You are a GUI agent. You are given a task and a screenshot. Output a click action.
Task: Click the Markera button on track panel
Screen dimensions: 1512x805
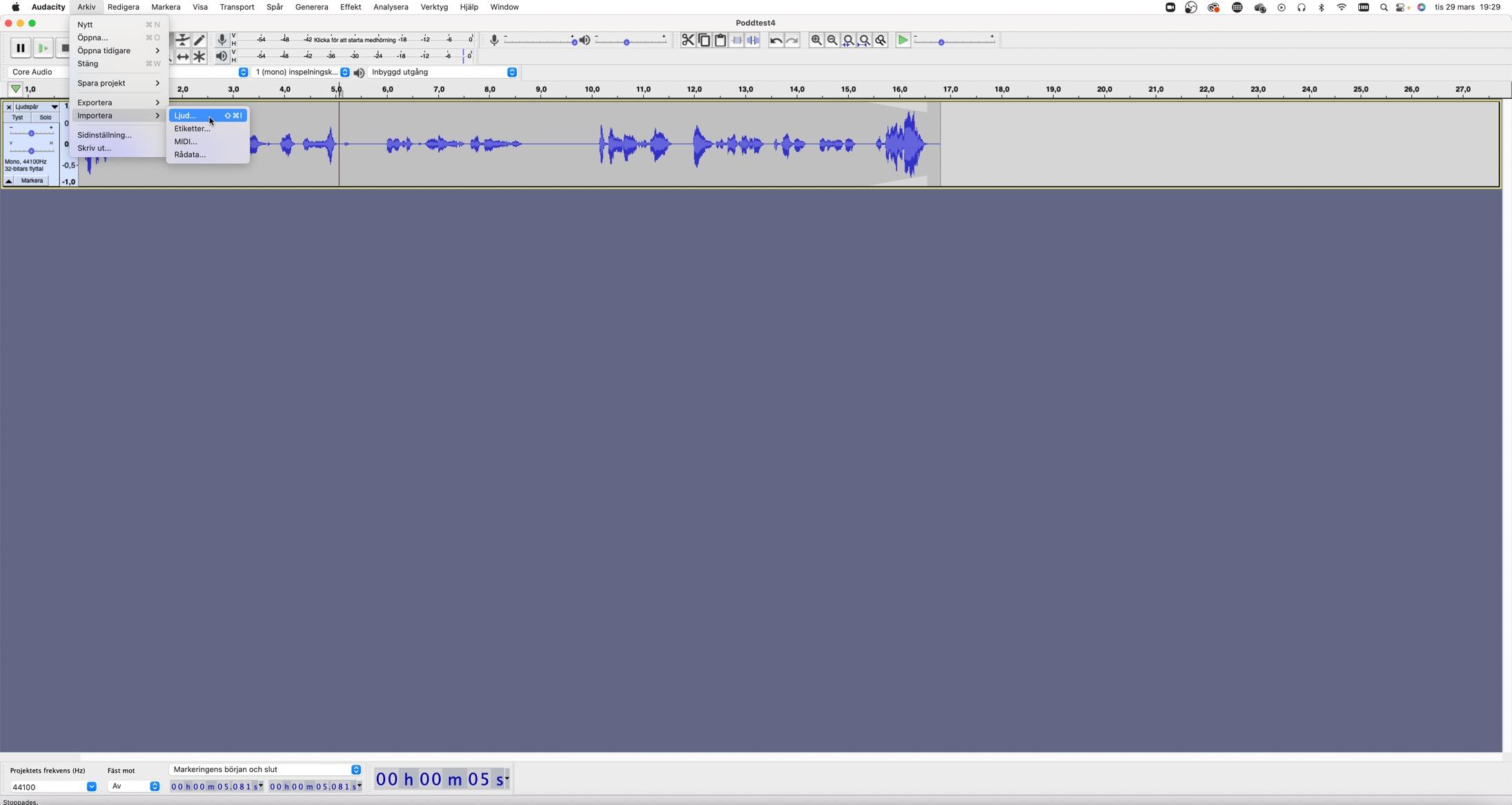(32, 181)
